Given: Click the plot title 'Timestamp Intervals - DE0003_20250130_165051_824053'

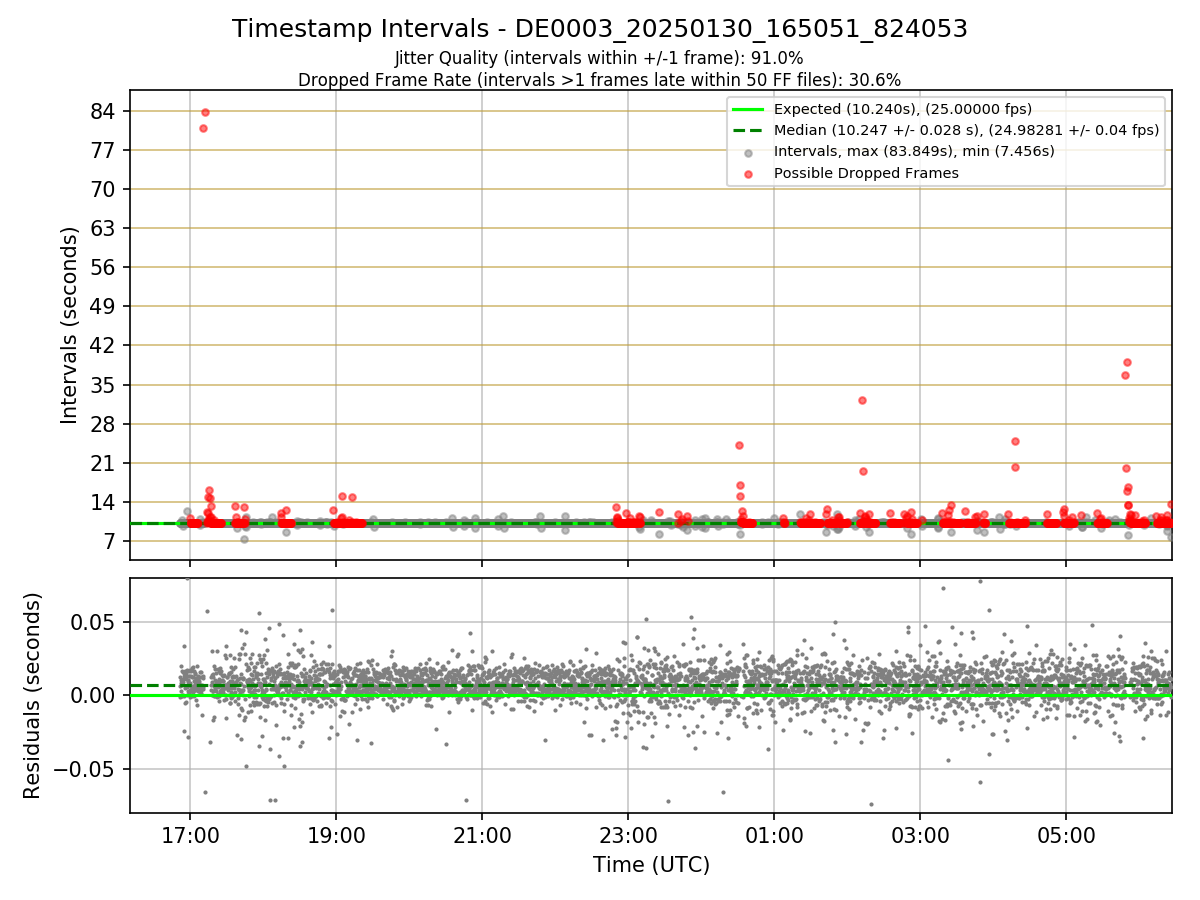Looking at the screenshot, I should click(x=600, y=29).
